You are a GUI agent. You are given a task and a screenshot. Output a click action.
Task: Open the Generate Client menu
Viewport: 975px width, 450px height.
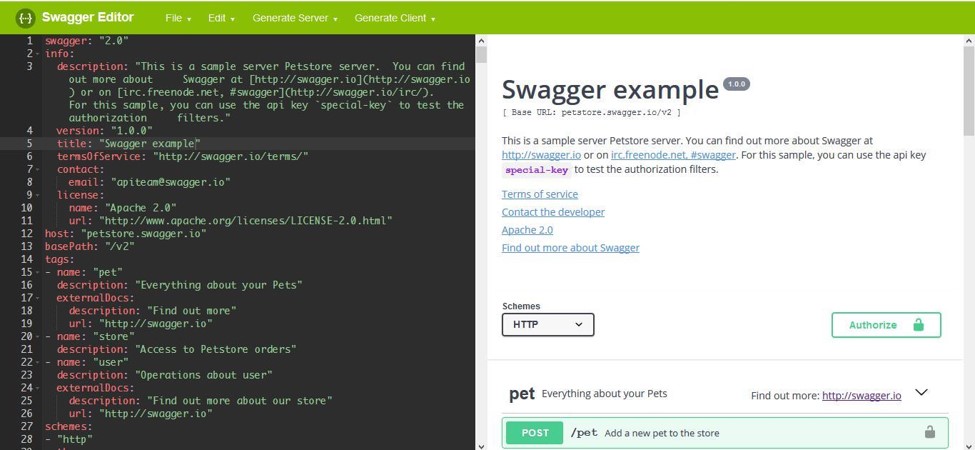click(x=395, y=18)
